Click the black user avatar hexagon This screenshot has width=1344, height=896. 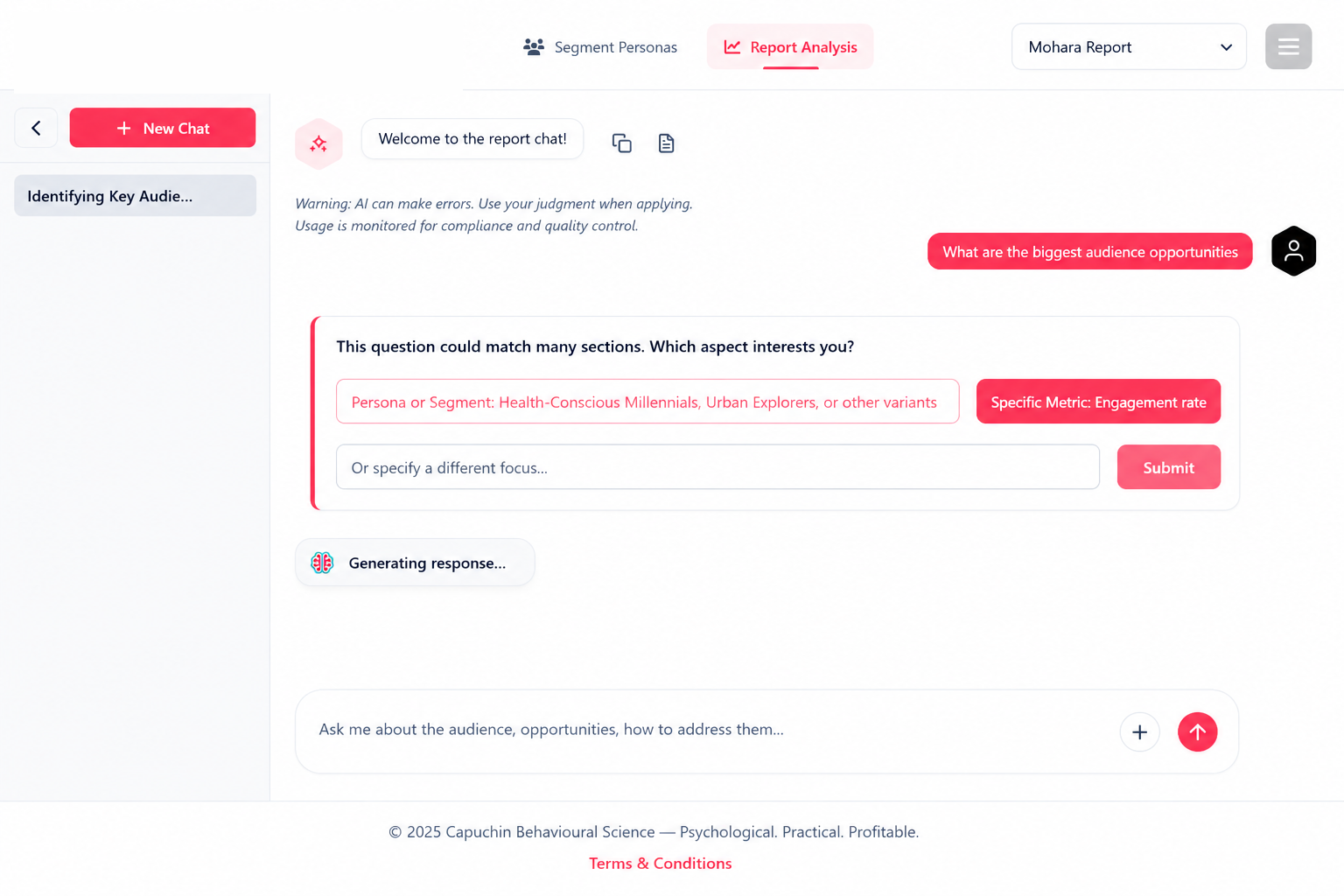click(x=1293, y=251)
